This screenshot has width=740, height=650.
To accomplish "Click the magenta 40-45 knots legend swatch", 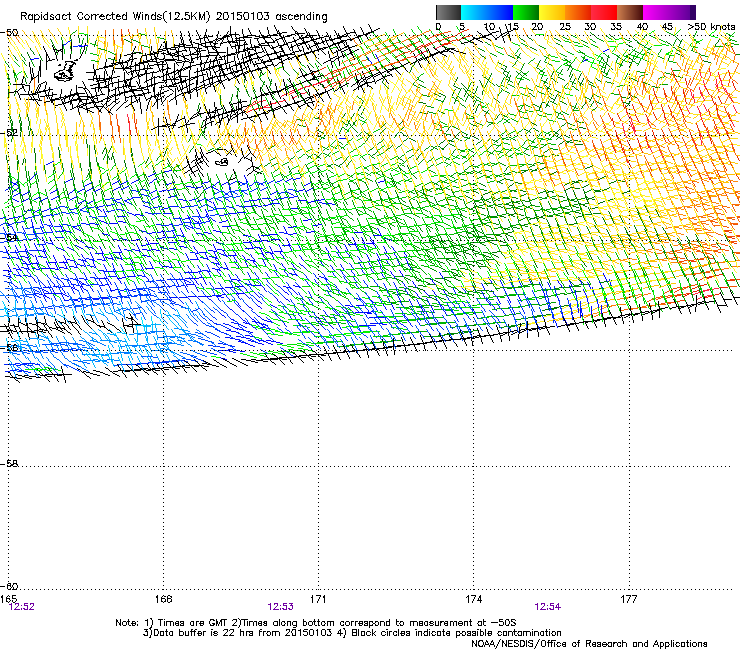I will pyautogui.click(x=656, y=12).
